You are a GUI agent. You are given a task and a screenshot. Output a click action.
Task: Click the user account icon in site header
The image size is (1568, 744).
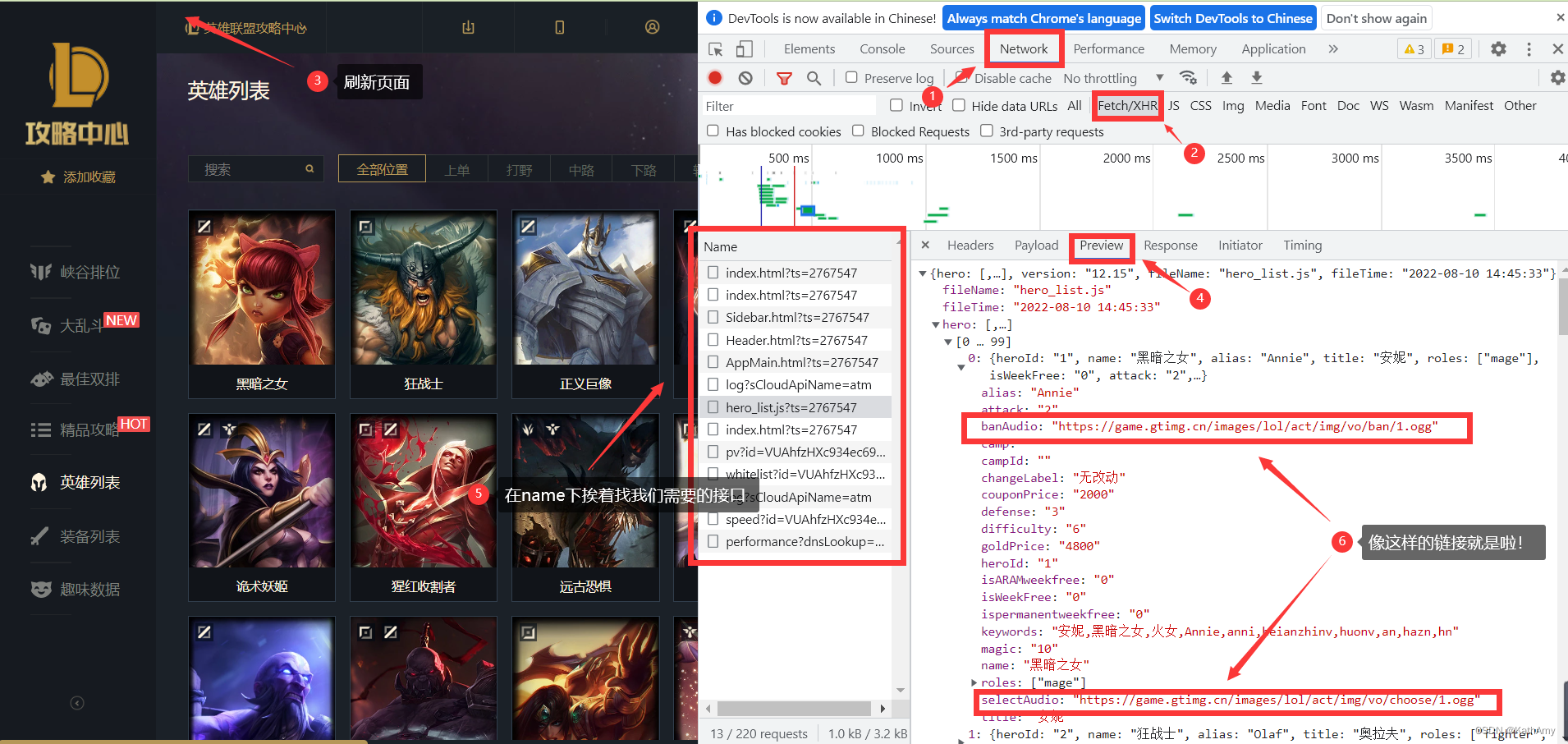[x=652, y=27]
